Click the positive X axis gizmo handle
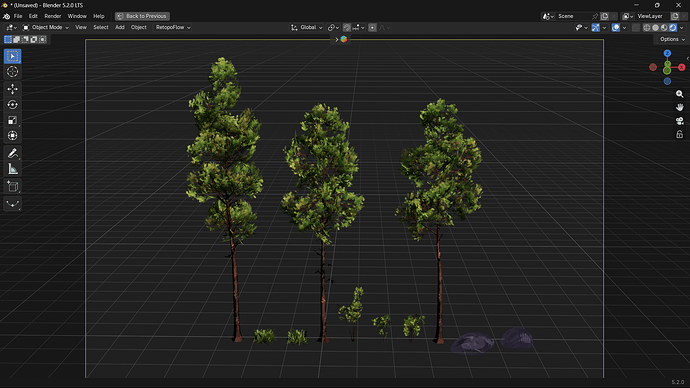 [682, 67]
